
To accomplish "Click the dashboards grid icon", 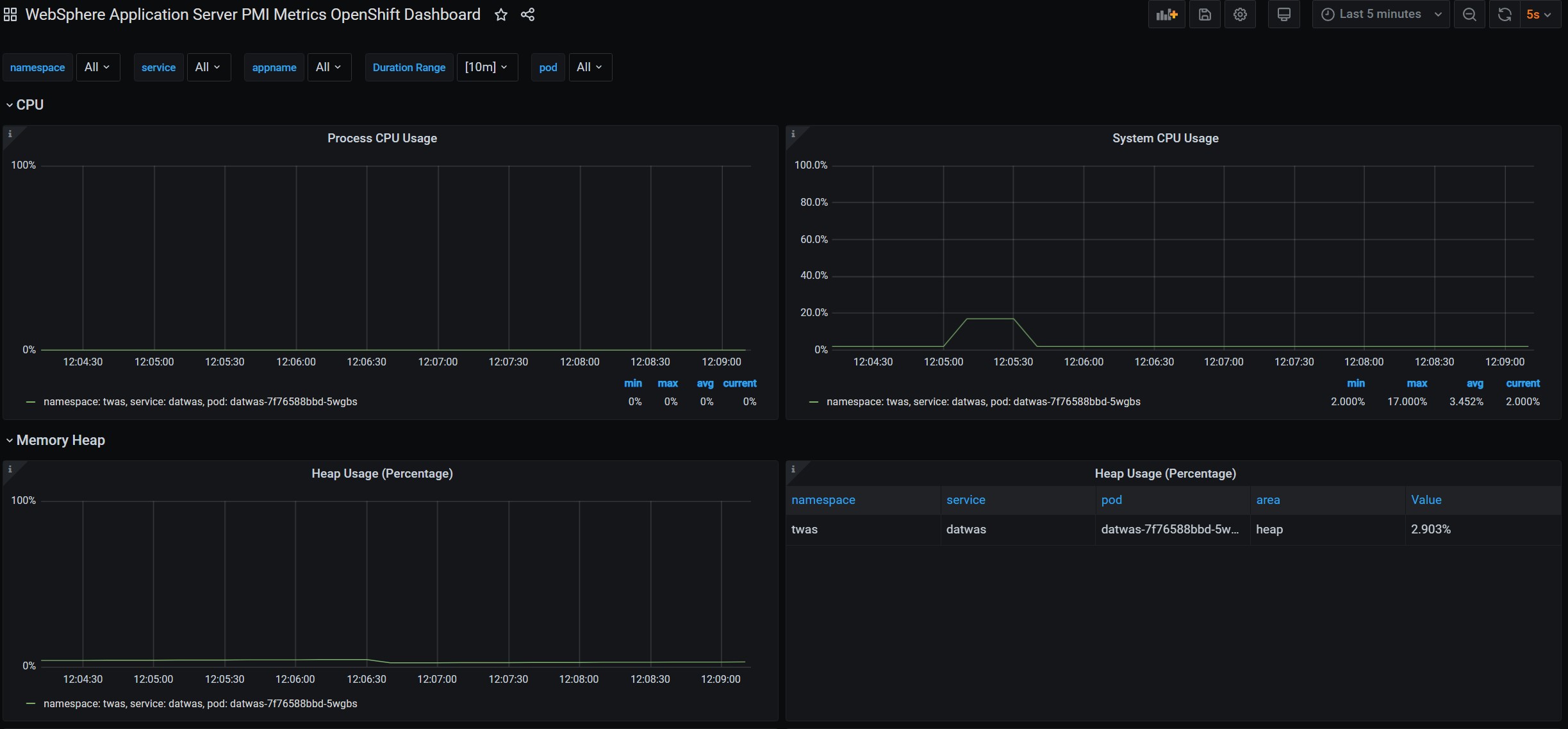I will point(10,15).
